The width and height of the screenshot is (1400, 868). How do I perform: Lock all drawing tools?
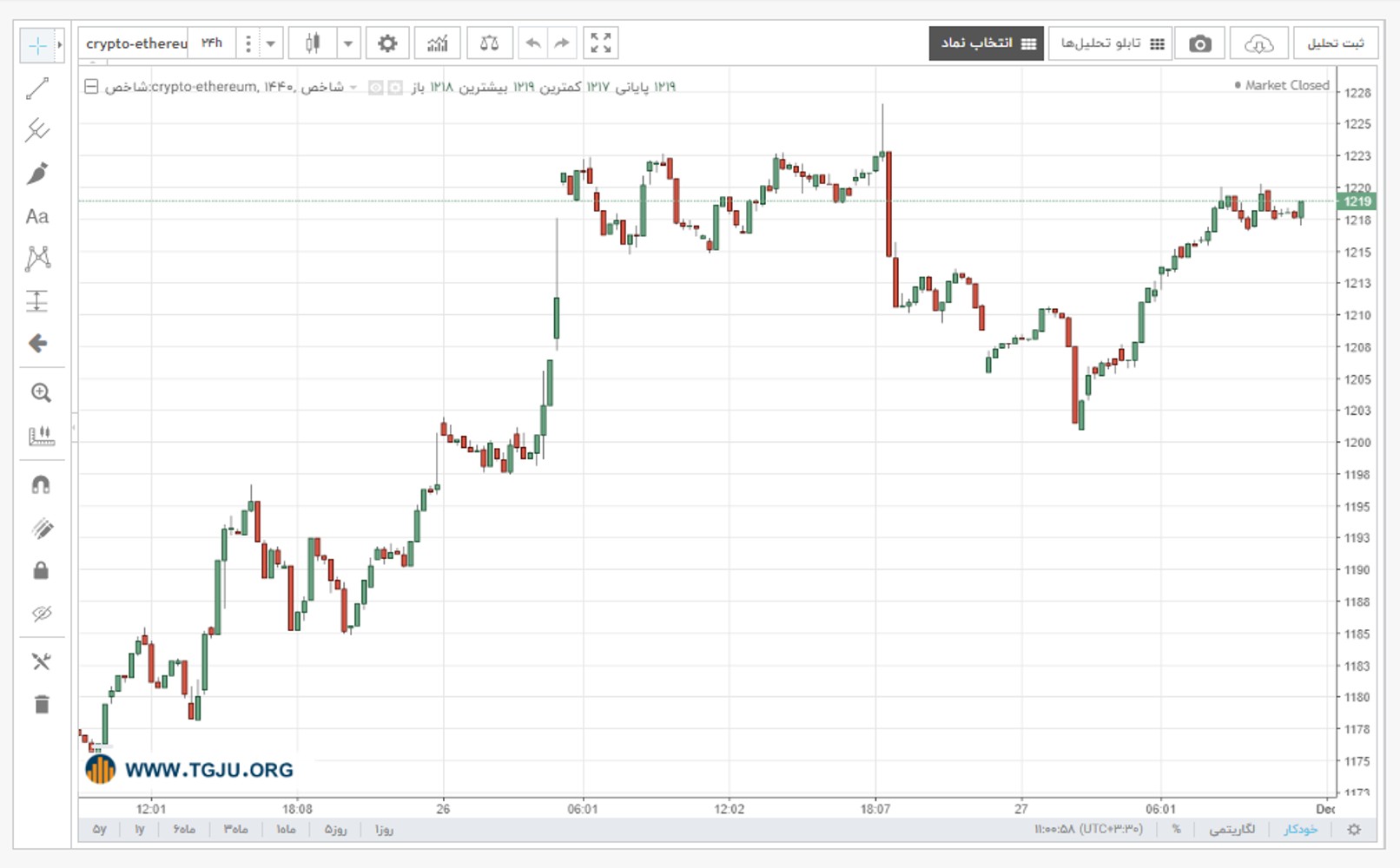point(41,570)
